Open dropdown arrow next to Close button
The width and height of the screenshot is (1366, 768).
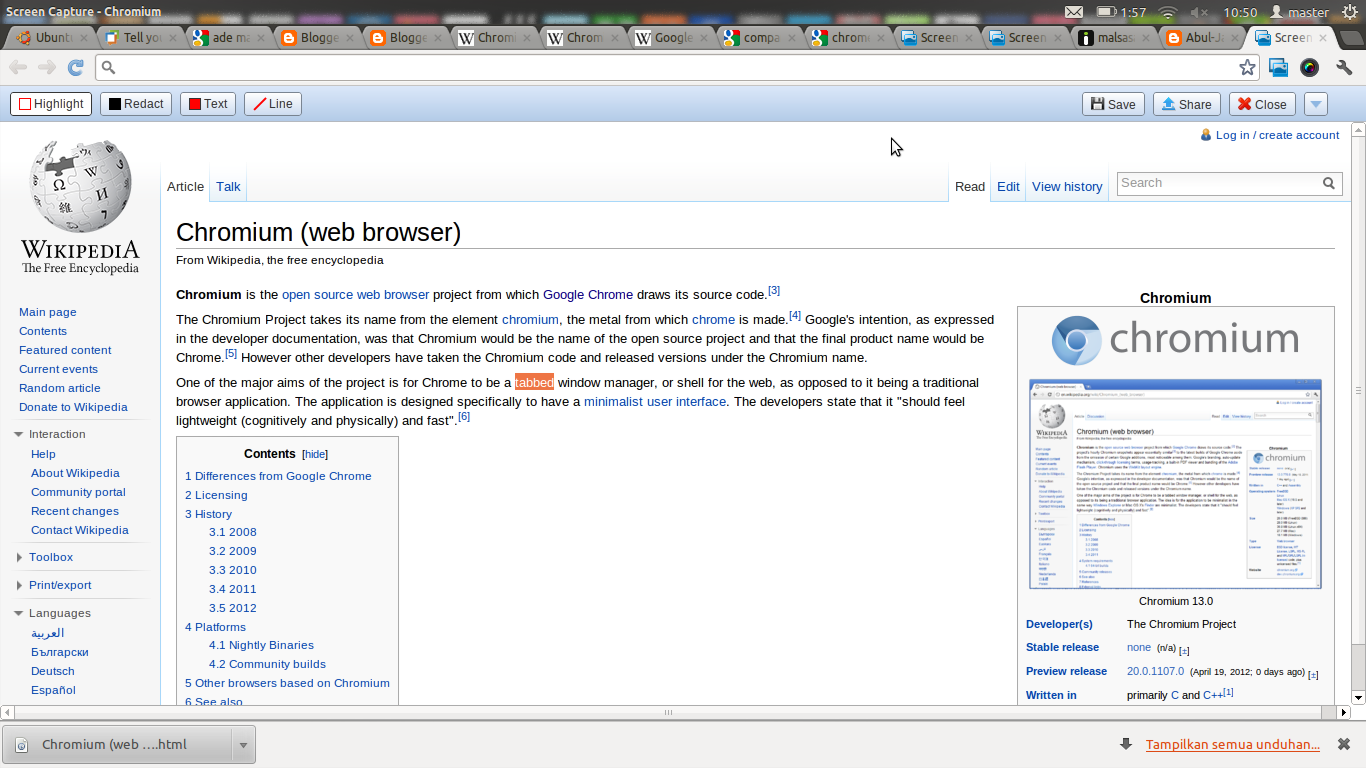click(1316, 104)
